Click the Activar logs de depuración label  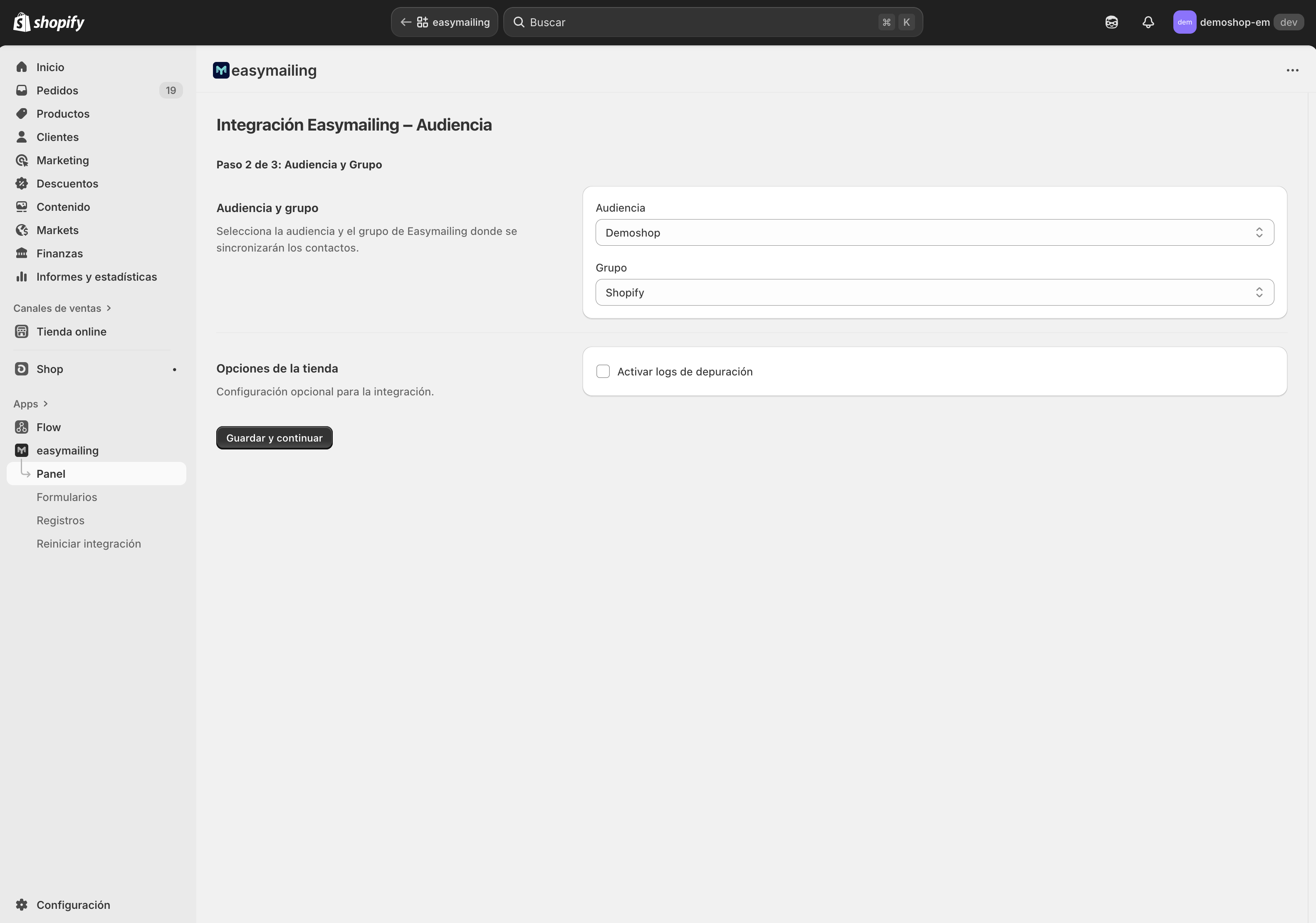685,371
